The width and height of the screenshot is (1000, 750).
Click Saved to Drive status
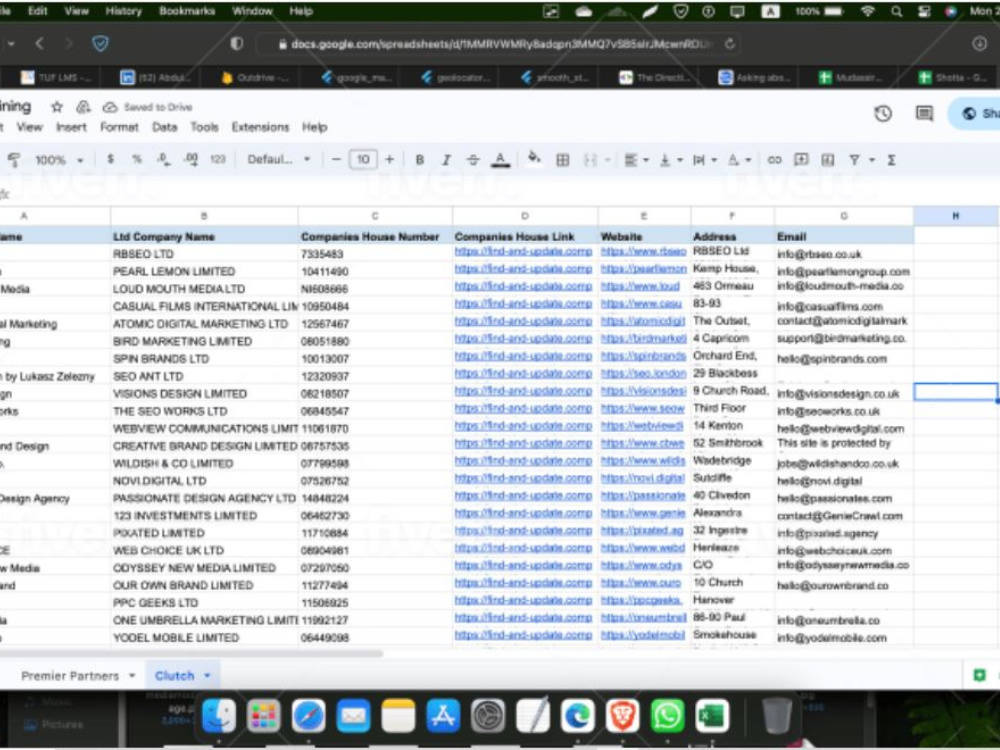point(147,107)
